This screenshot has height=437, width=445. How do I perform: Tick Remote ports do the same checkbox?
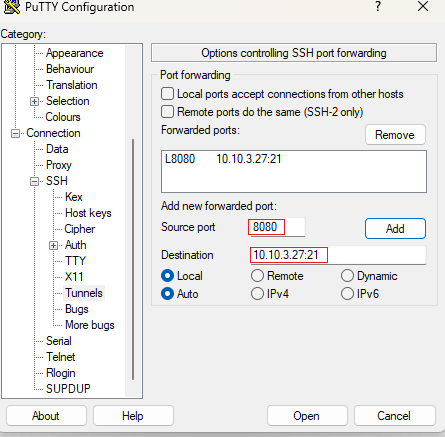tap(167, 112)
